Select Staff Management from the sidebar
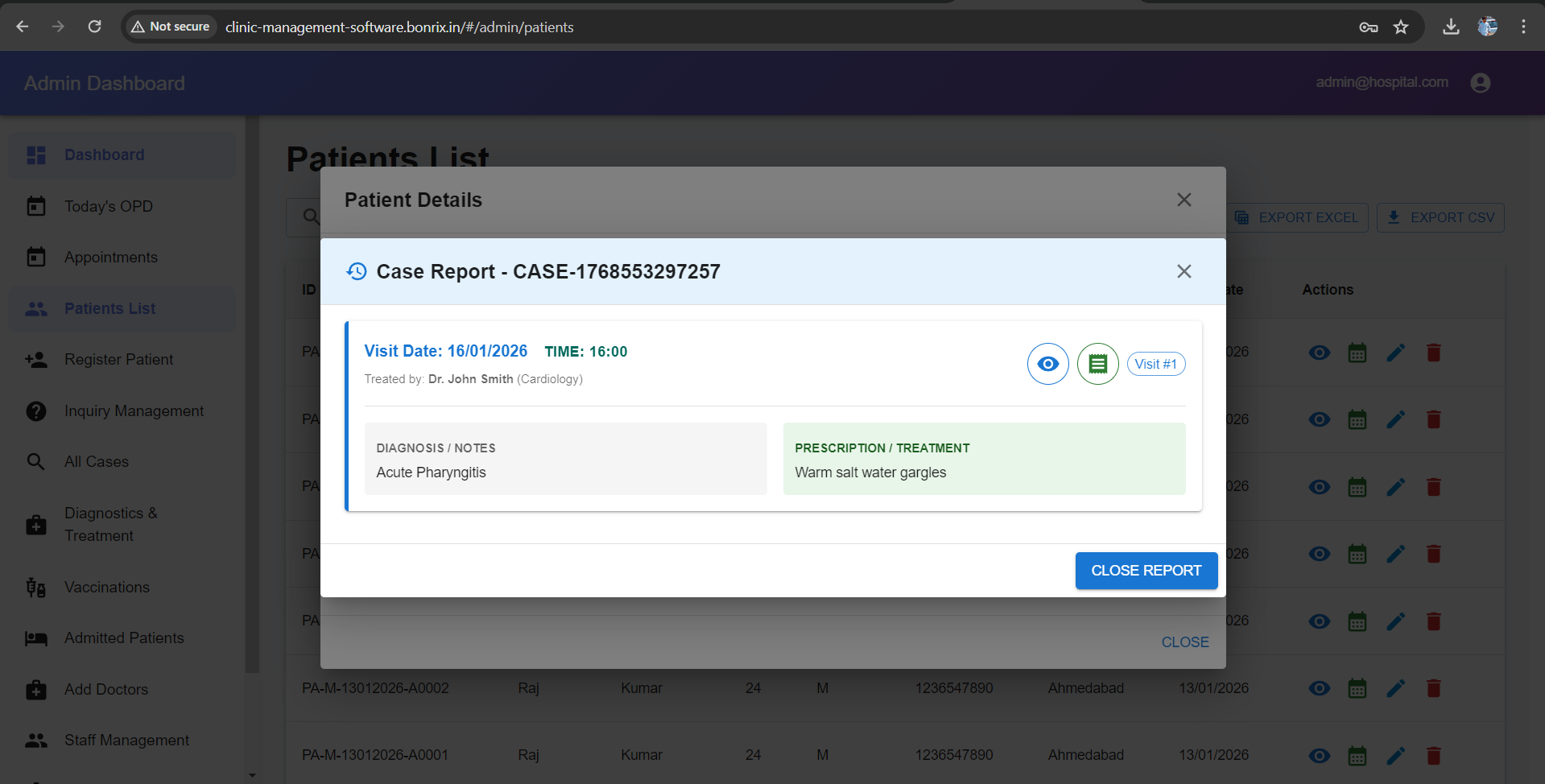Image resolution: width=1545 pixels, height=784 pixels. (126, 740)
